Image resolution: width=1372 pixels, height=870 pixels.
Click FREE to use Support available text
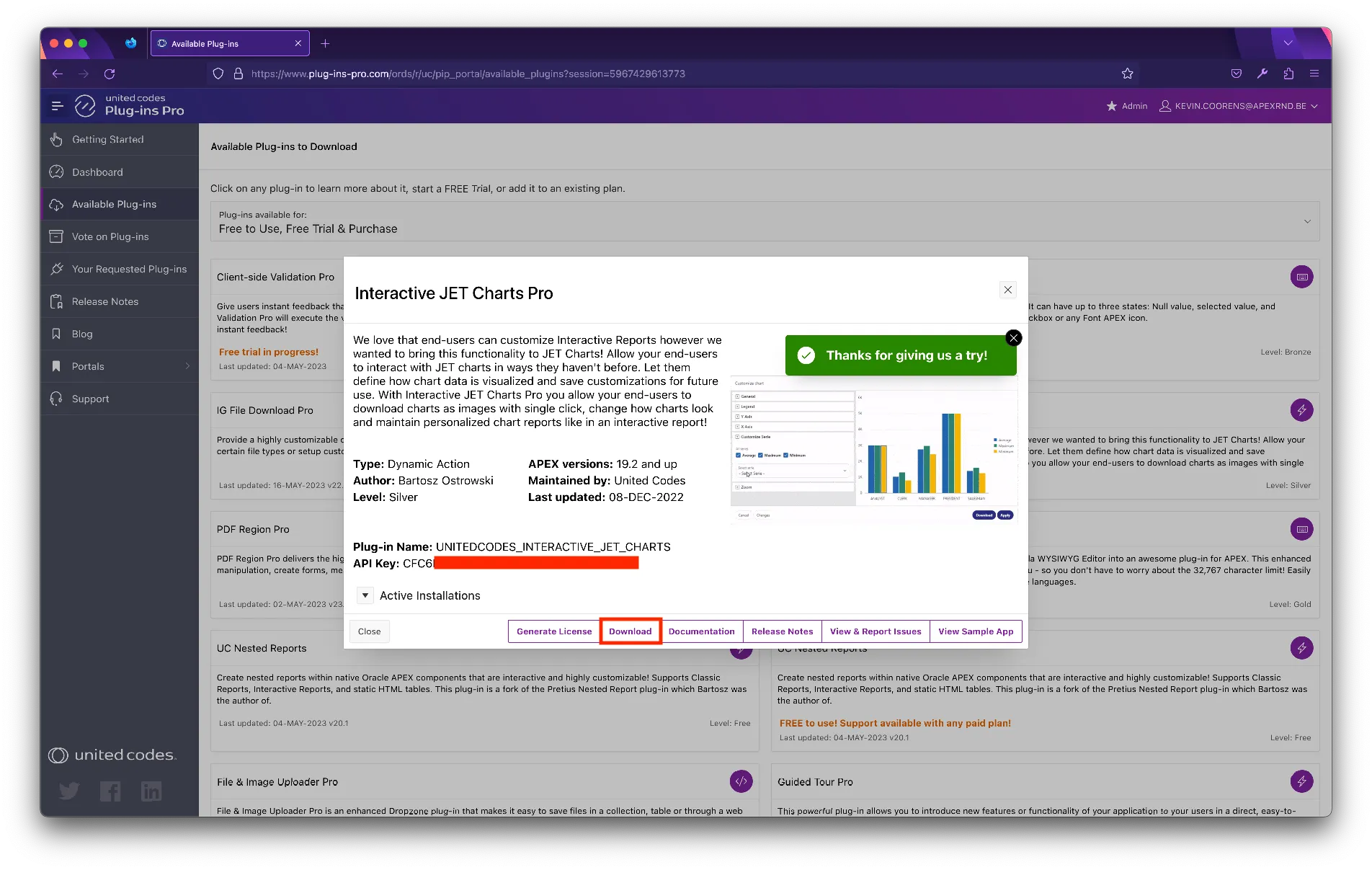[x=895, y=723]
